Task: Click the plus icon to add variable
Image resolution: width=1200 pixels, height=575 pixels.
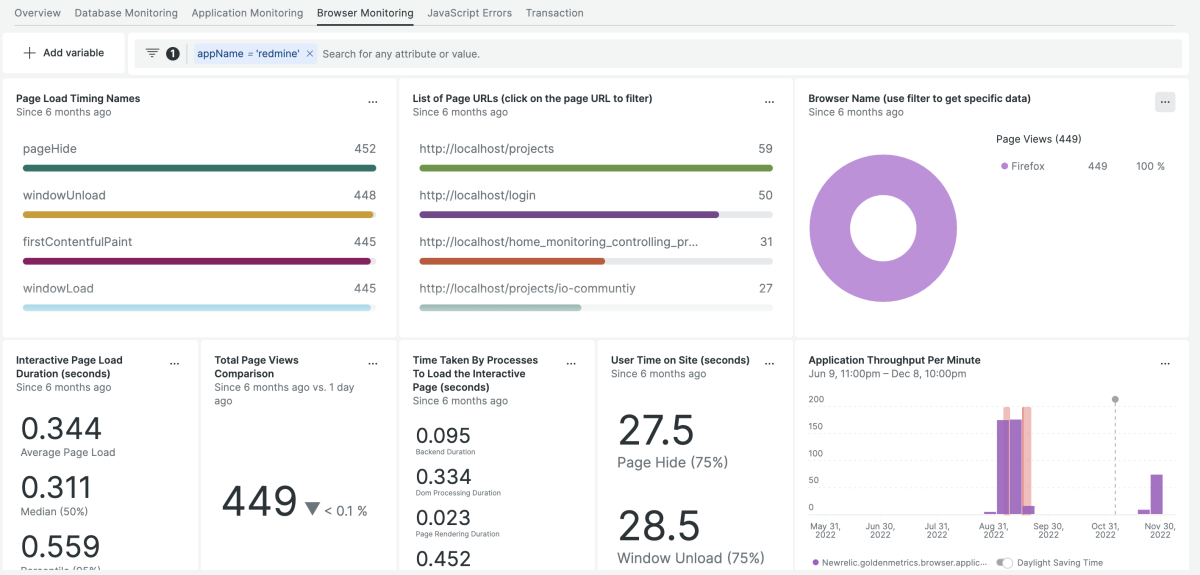Action: (30, 53)
